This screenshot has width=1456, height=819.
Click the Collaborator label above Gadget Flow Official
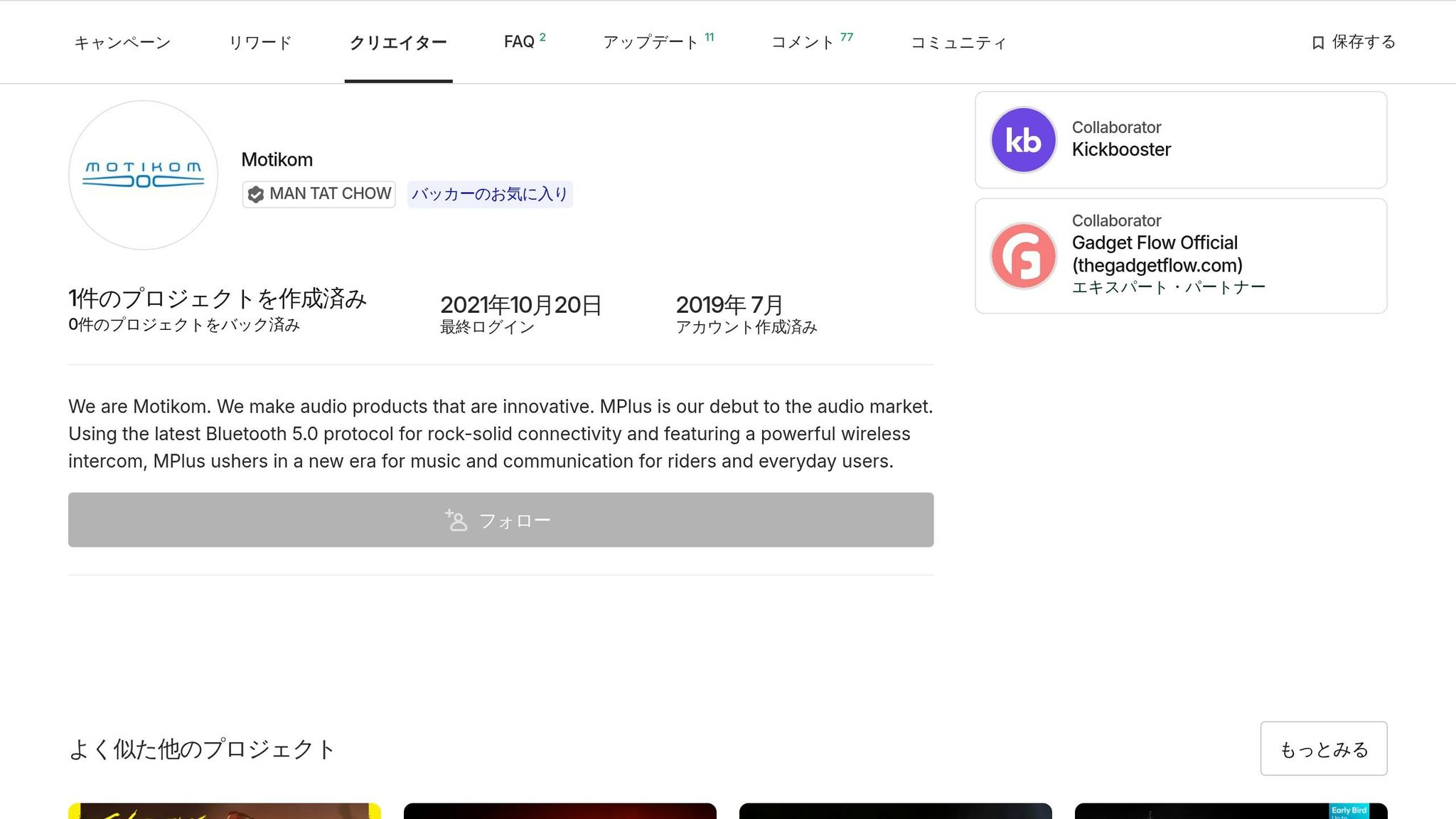1116,220
